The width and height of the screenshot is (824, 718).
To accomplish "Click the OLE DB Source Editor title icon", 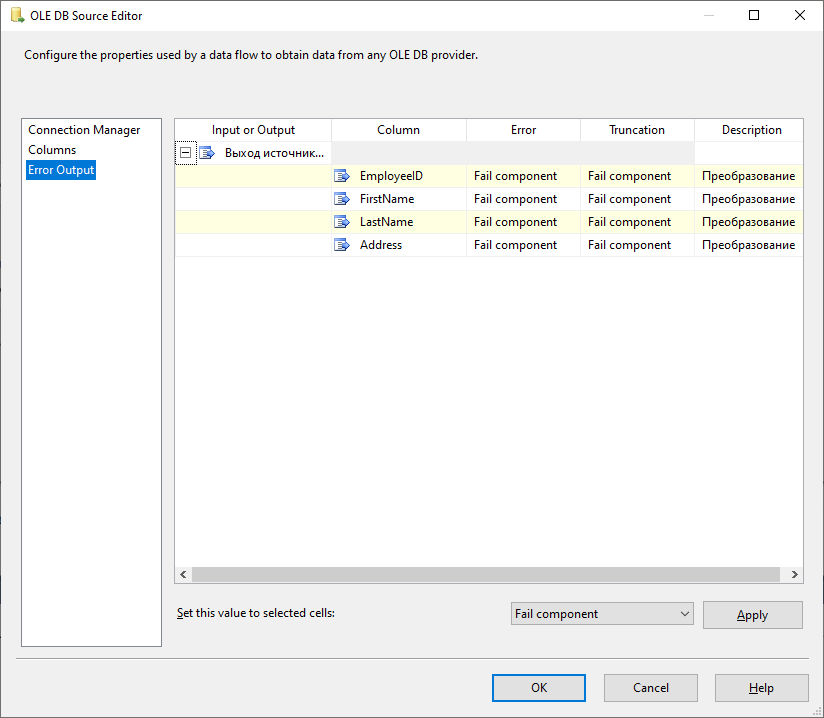I will tap(17, 15).
